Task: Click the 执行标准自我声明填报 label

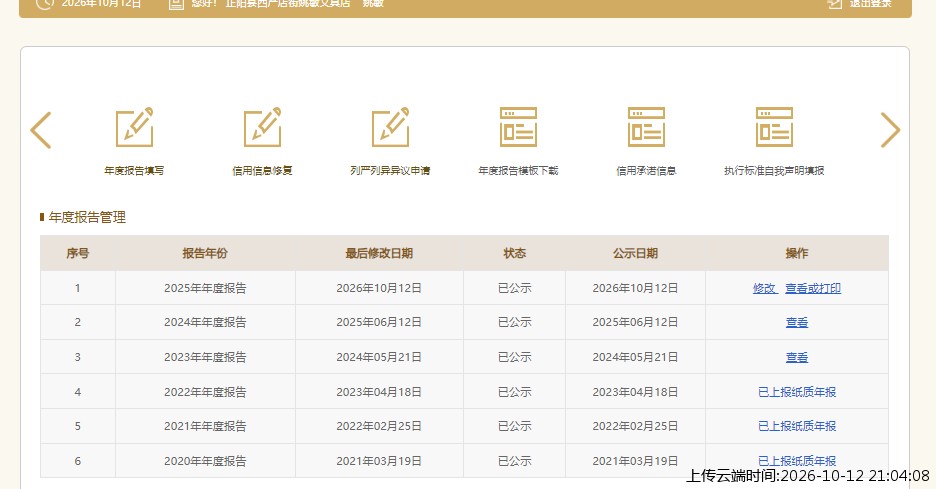Action: coord(774,171)
